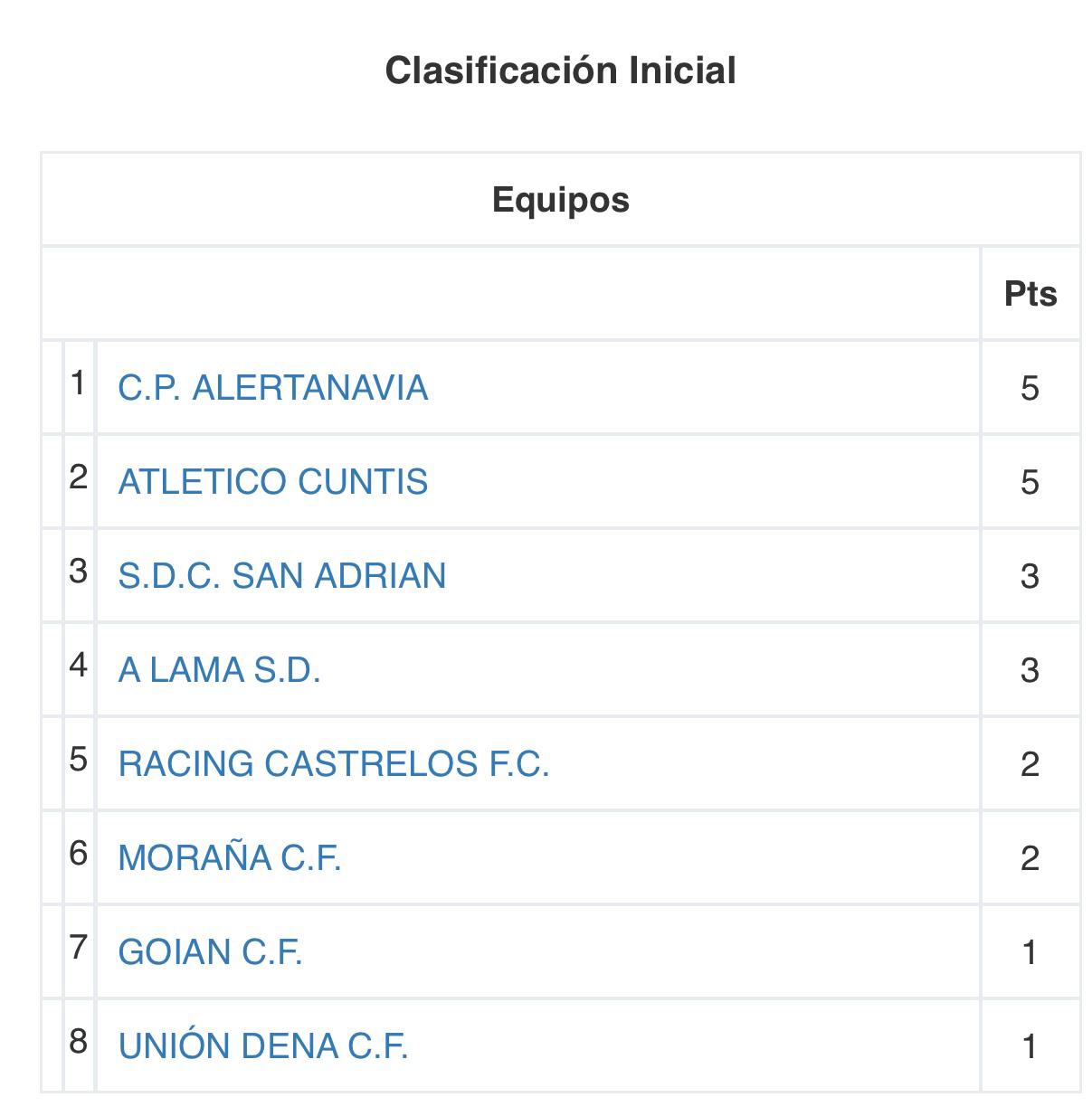Click the points value for A LAMA S.D.

point(1030,670)
